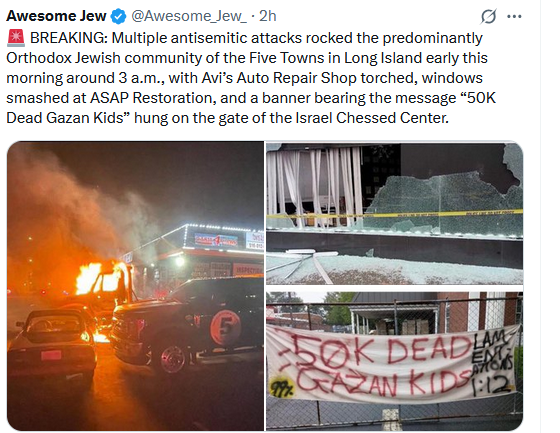
Task: Open the three-dot More options menu
Action: [514, 16]
